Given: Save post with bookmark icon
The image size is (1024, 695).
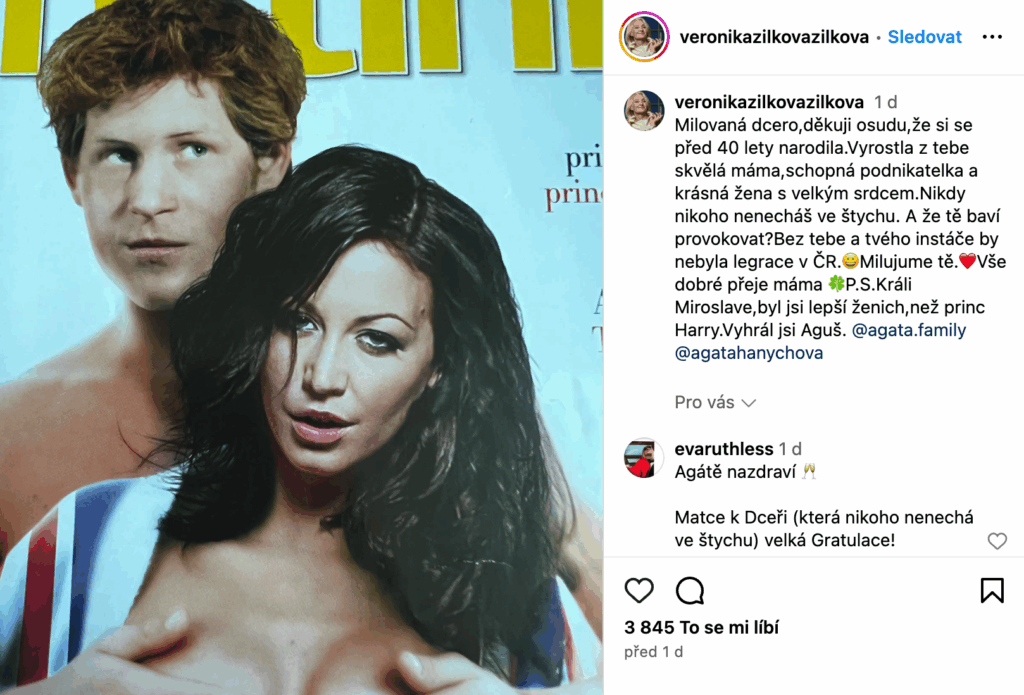Looking at the screenshot, I should click(x=991, y=590).
